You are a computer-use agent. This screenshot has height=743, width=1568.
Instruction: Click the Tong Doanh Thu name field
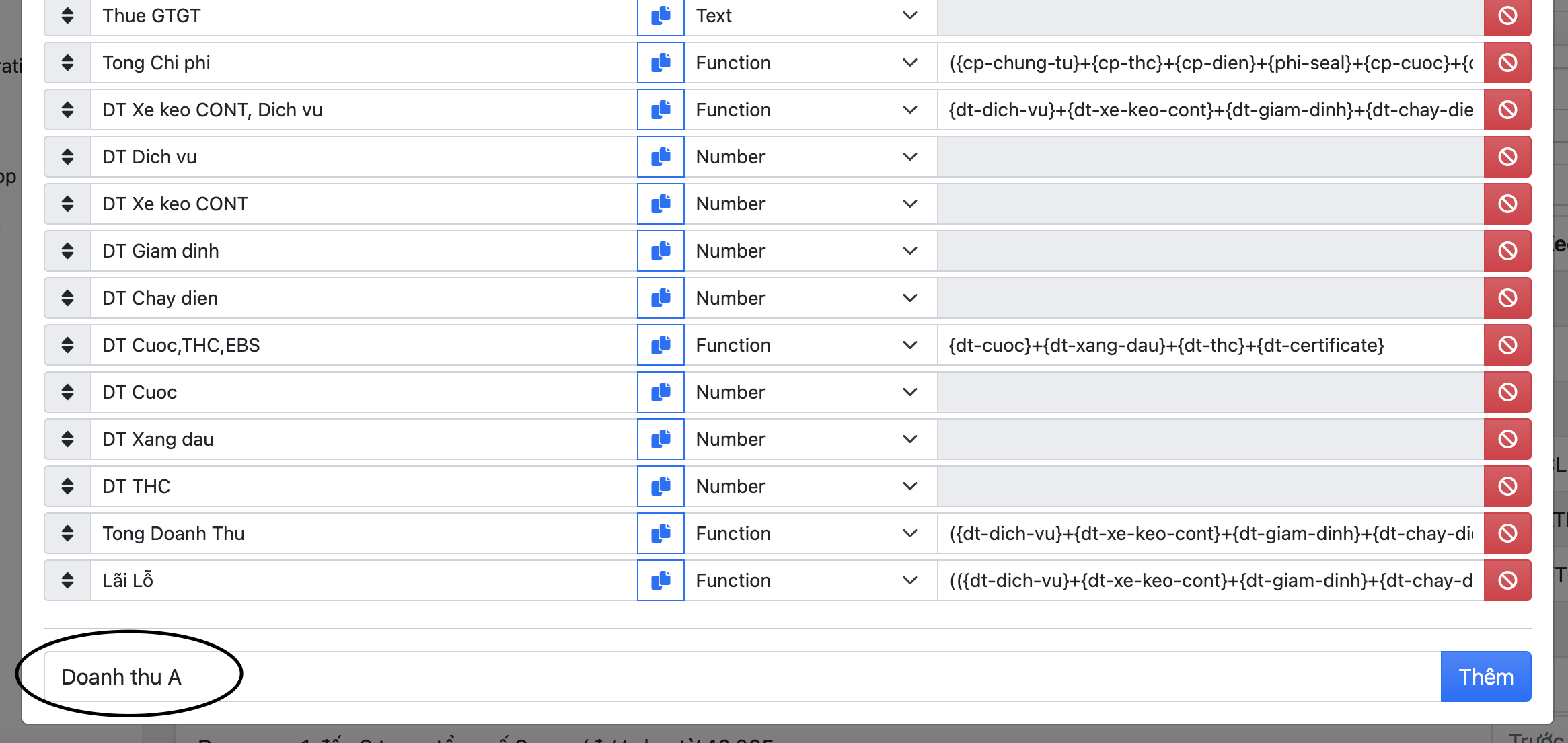click(363, 533)
